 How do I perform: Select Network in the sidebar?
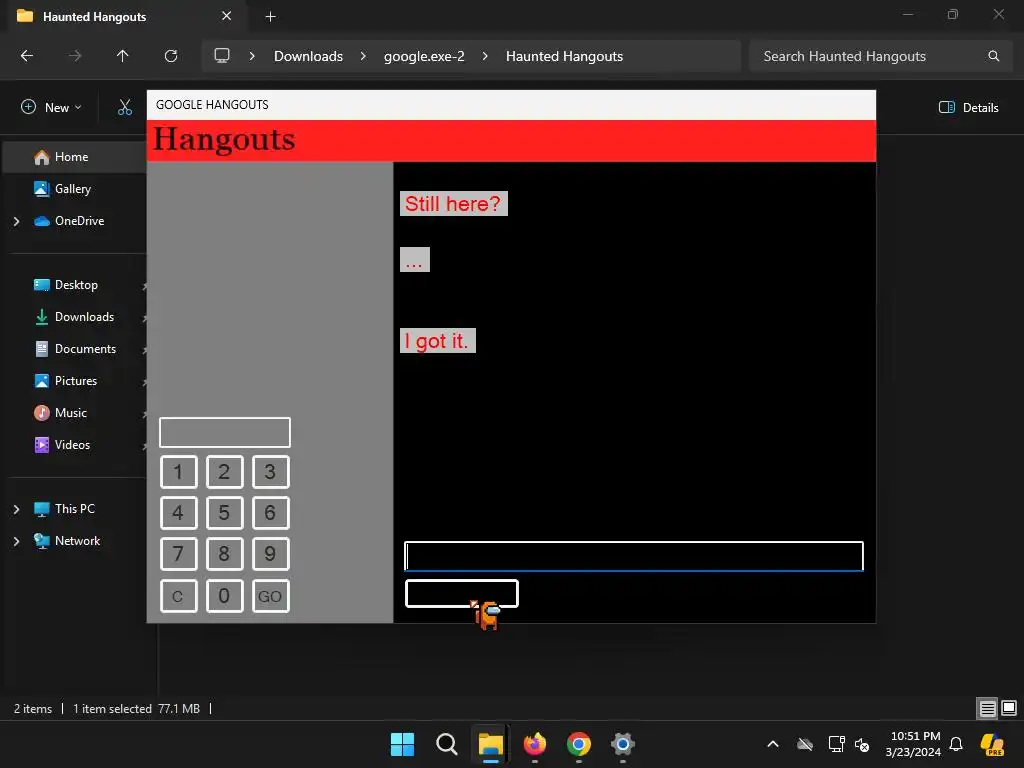click(78, 541)
